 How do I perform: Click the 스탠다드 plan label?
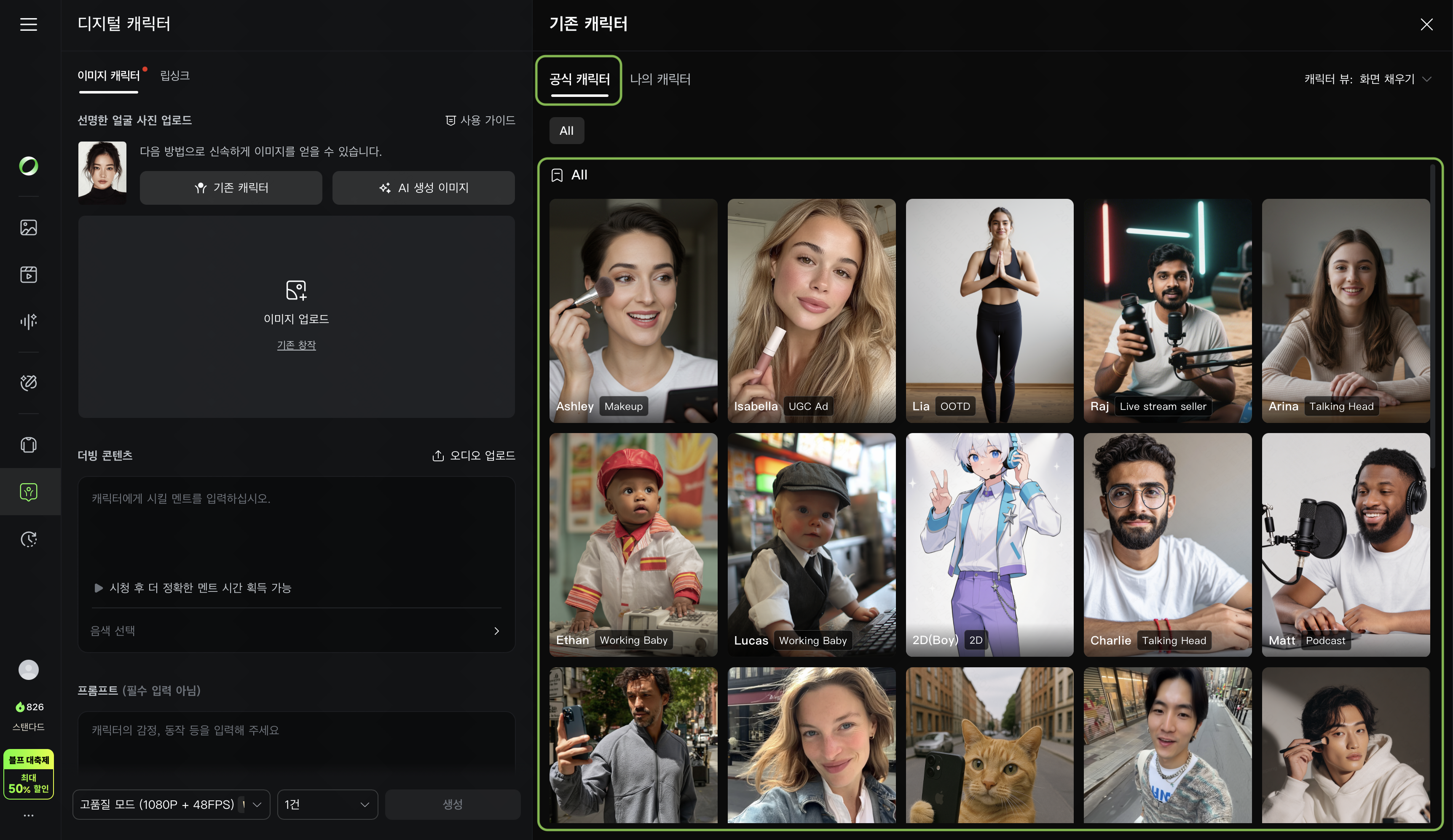(x=28, y=727)
